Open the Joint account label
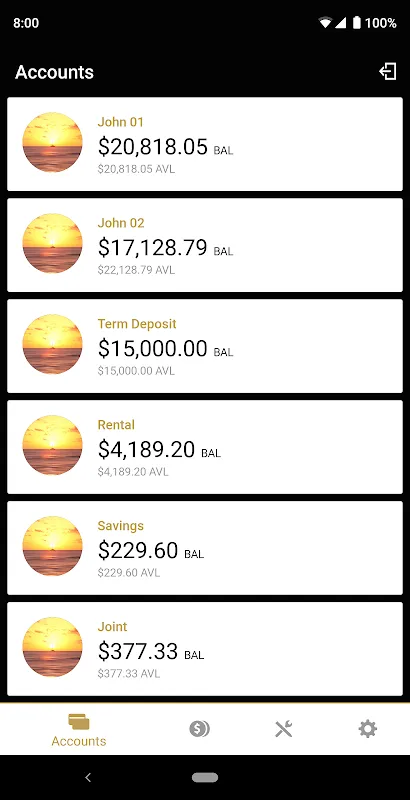This screenshot has width=410, height=800. tap(112, 627)
